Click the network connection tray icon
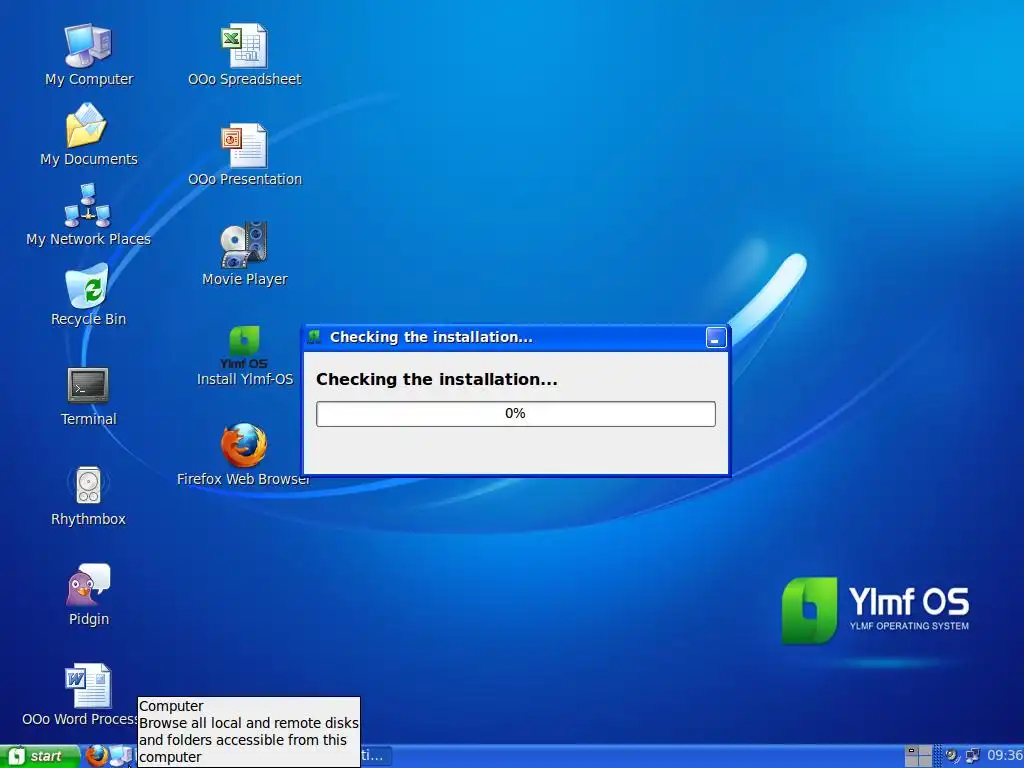 pyautogui.click(x=973, y=756)
